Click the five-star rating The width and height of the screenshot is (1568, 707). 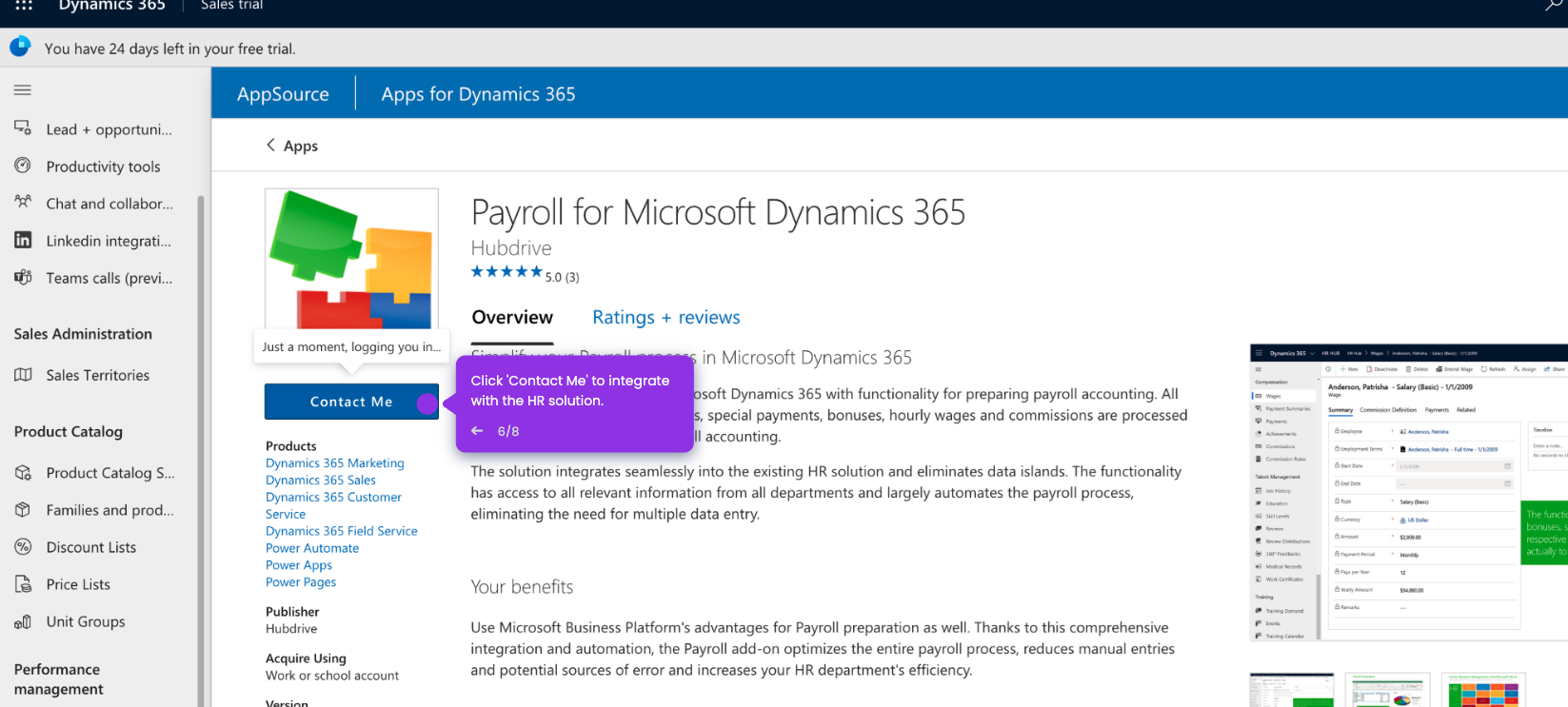pos(506,272)
